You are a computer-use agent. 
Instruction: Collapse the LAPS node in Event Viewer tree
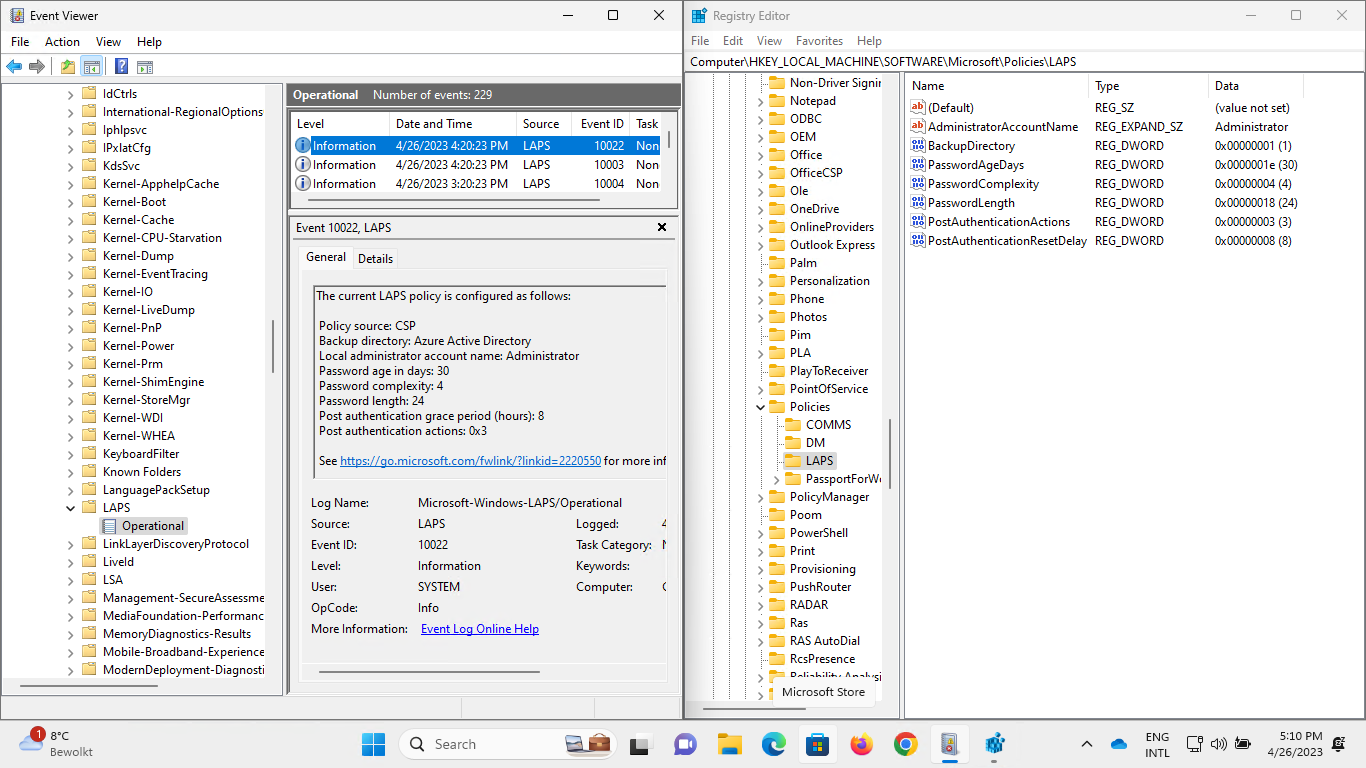[71, 508]
